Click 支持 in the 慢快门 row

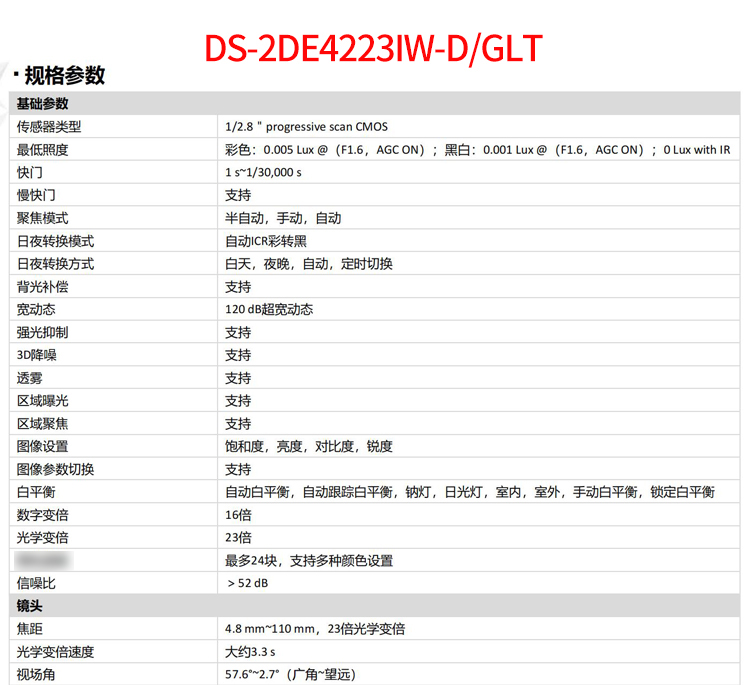[x=238, y=195]
